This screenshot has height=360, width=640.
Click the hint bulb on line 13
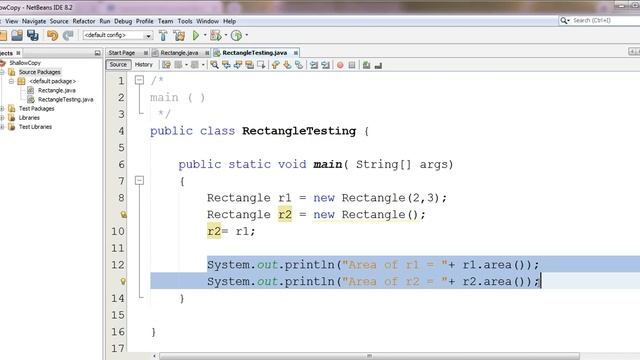123,281
